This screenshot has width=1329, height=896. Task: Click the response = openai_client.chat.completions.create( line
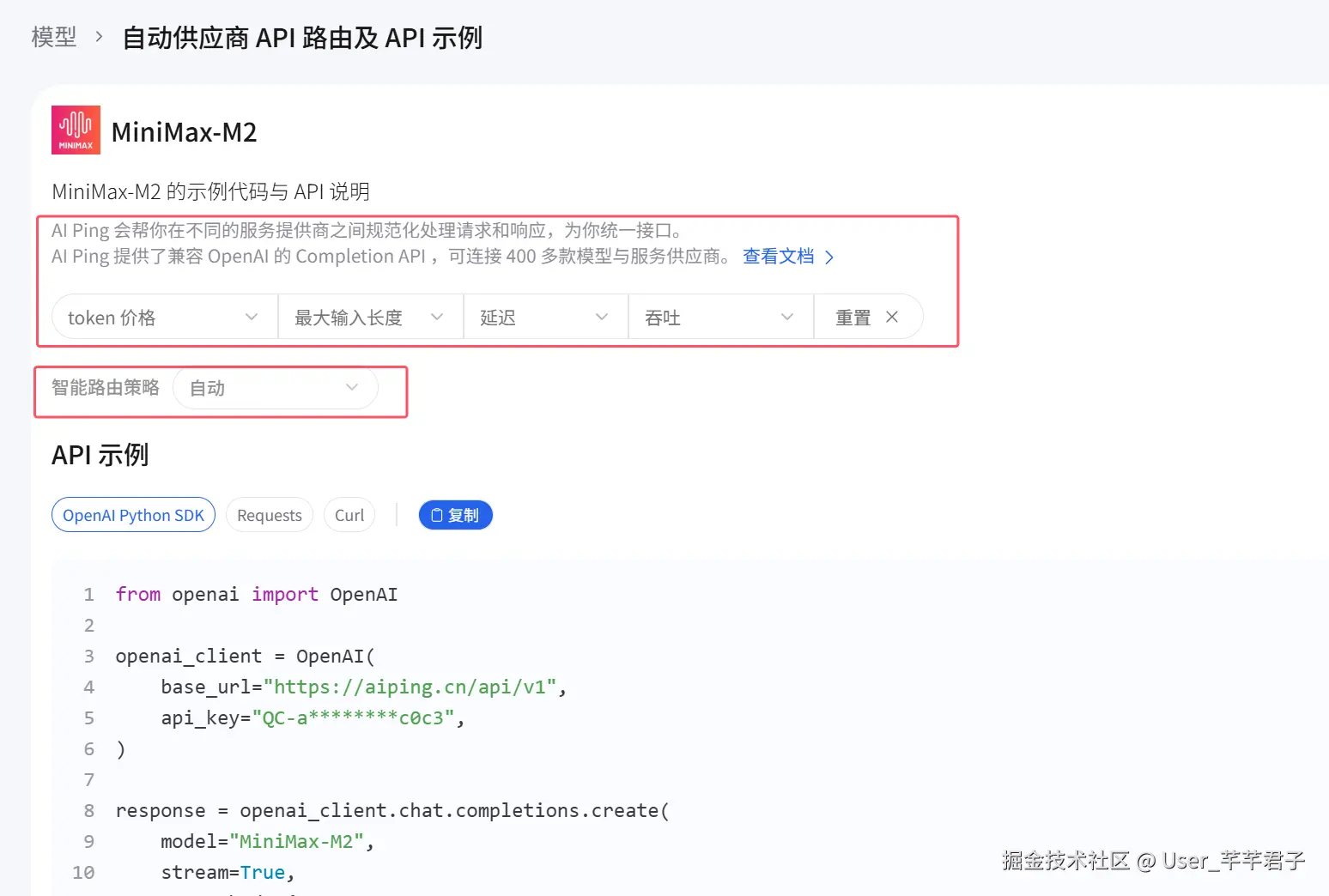coord(392,810)
